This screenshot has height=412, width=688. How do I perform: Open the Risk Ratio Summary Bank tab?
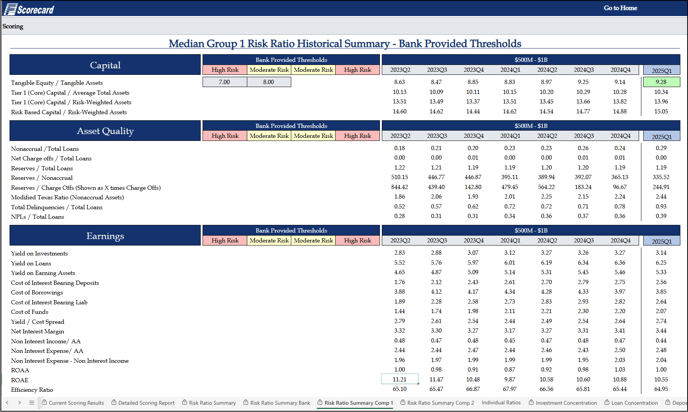[277, 403]
